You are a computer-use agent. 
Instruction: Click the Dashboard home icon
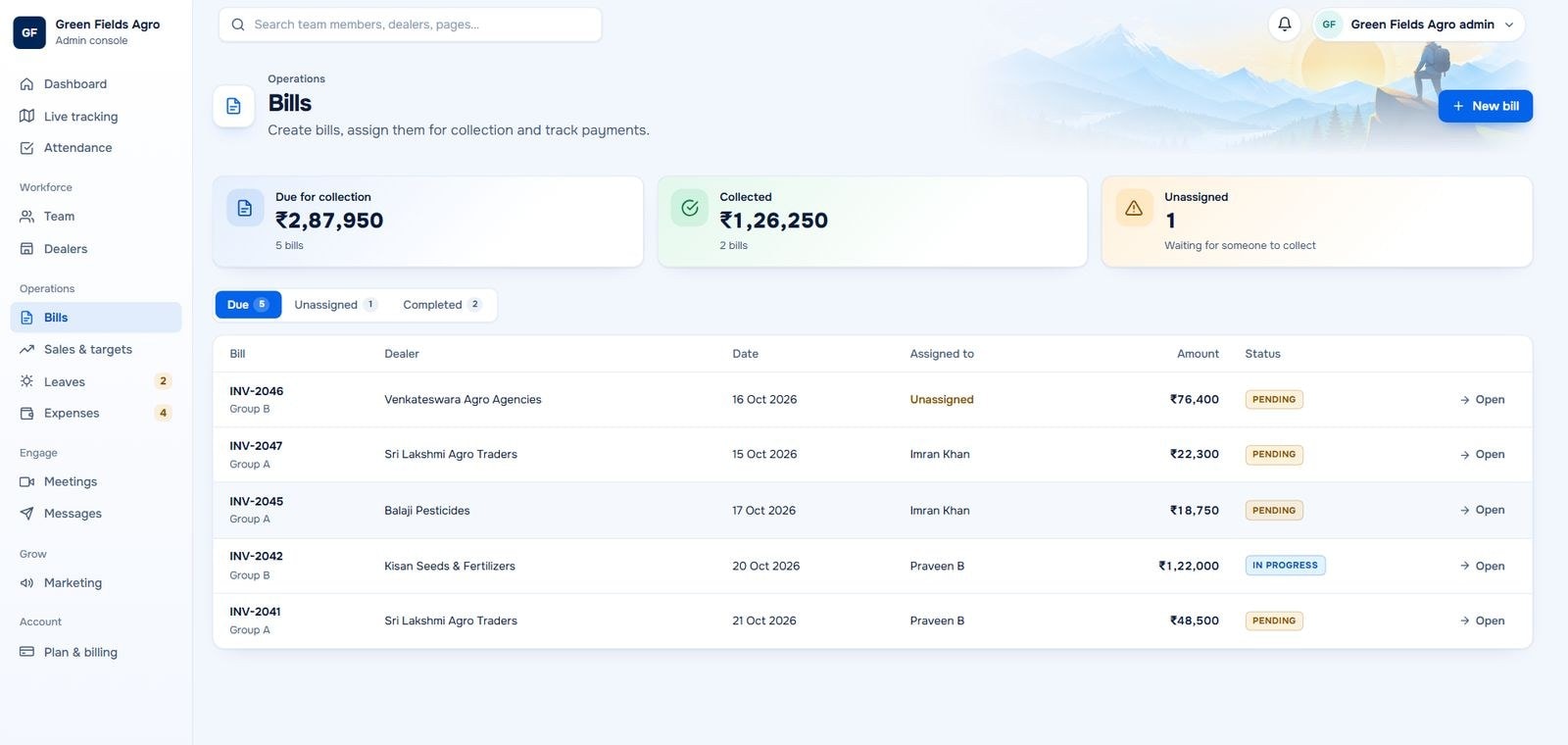point(26,84)
